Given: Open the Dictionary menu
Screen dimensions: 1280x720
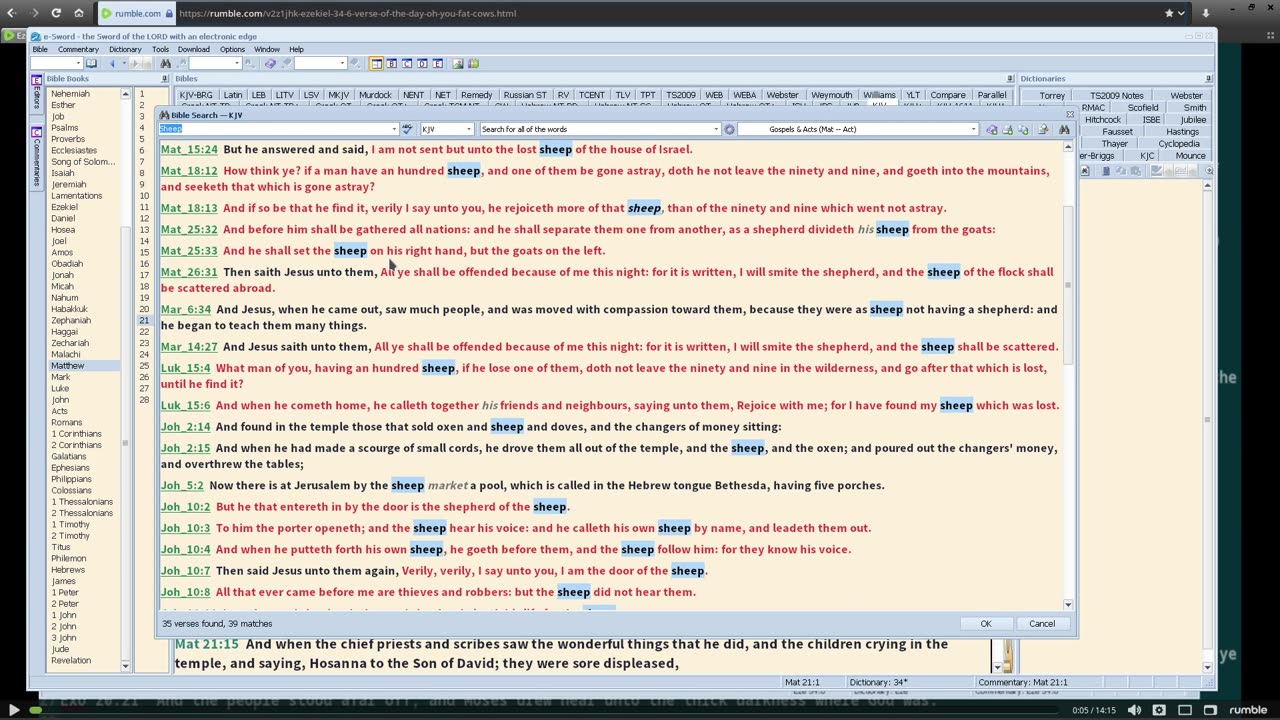Looking at the screenshot, I should [x=125, y=49].
